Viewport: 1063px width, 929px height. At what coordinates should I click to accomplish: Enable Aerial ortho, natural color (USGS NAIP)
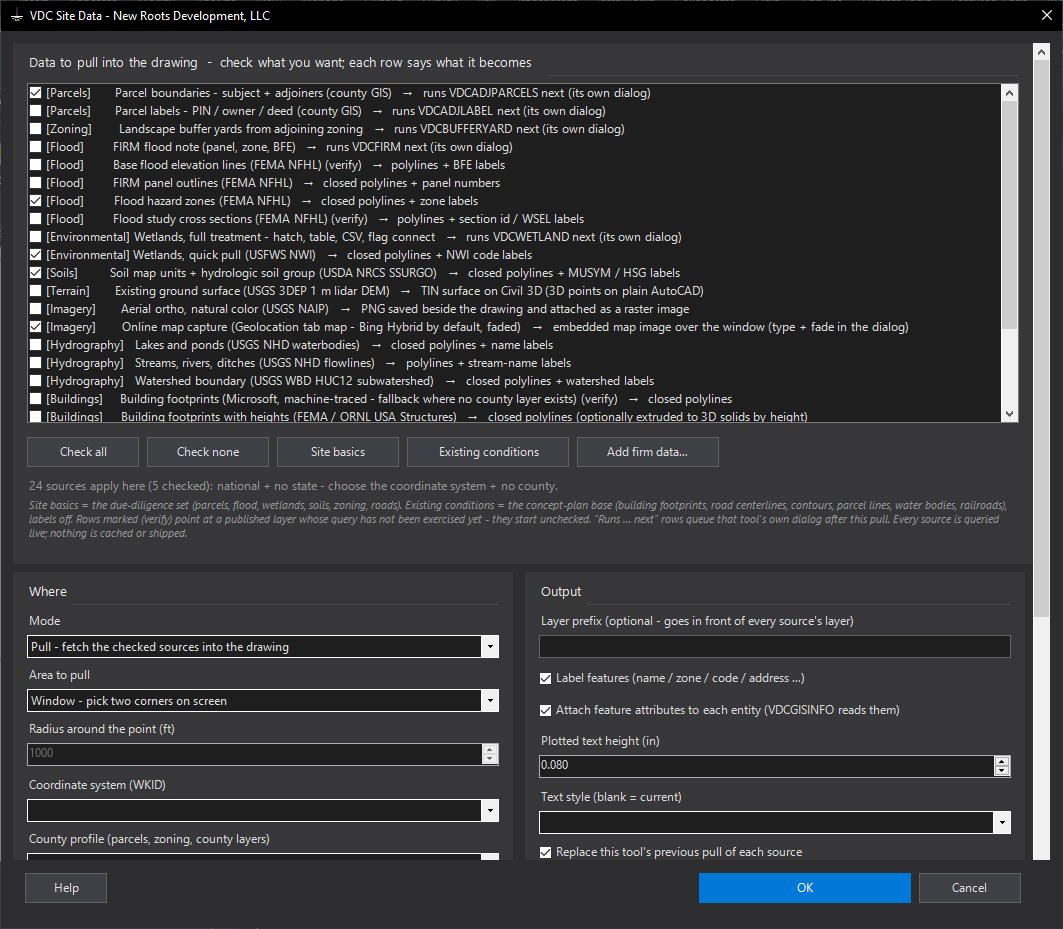pos(35,309)
